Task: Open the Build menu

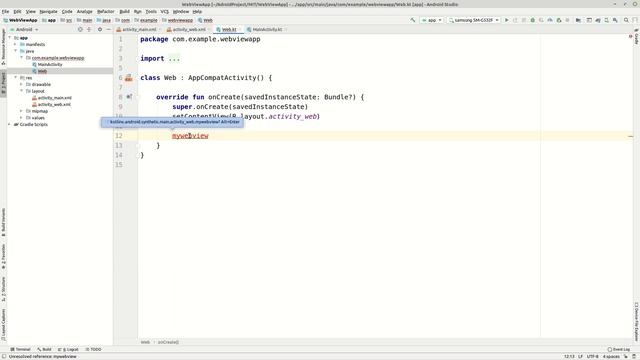Action: 124,11
